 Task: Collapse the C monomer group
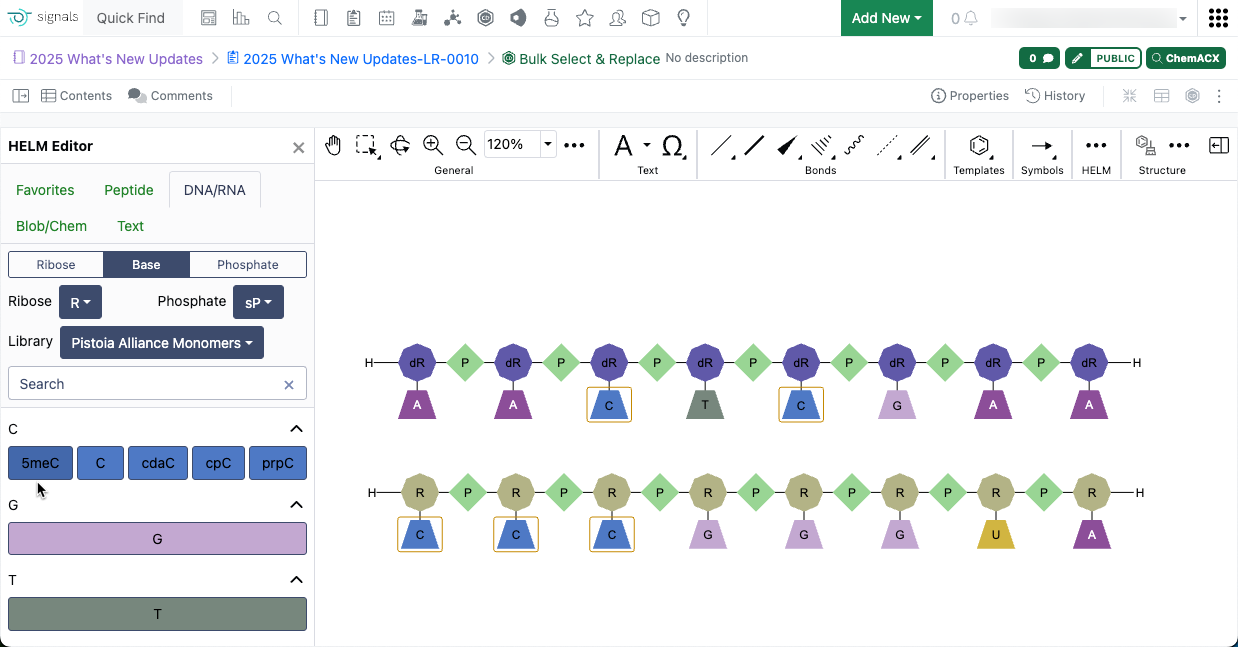click(296, 429)
